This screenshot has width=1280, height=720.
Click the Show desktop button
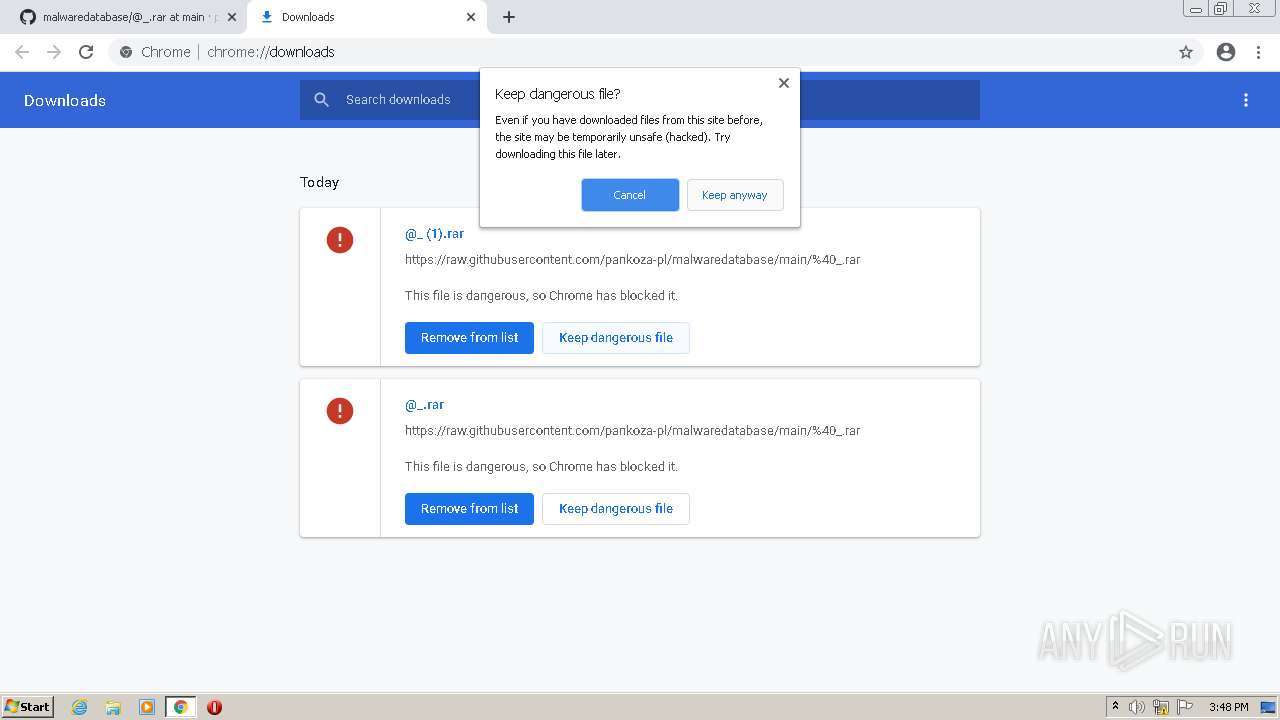(1270, 707)
